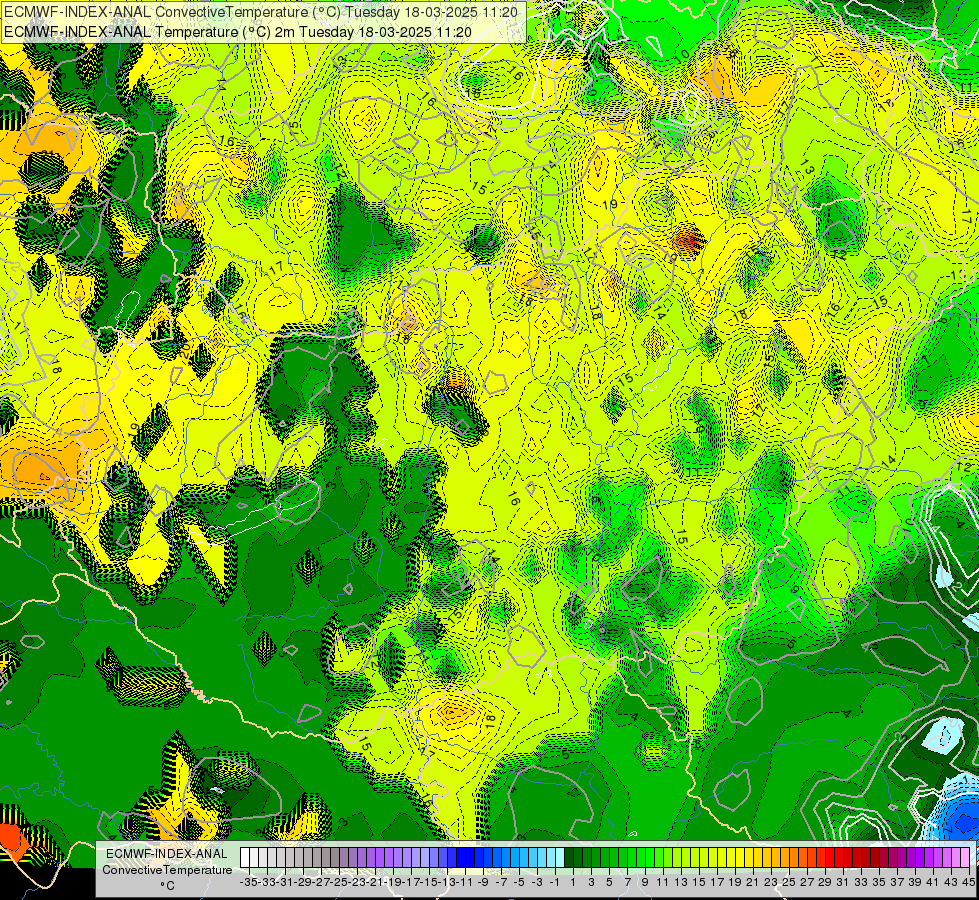Click the ConvectiveTemperature label in the legend

(x=167, y=870)
